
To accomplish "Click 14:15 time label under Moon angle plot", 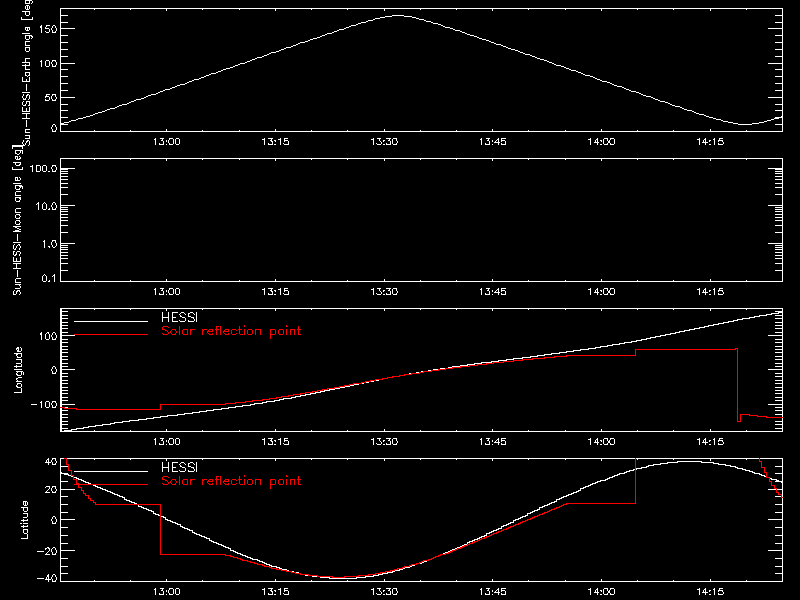I will tap(710, 292).
